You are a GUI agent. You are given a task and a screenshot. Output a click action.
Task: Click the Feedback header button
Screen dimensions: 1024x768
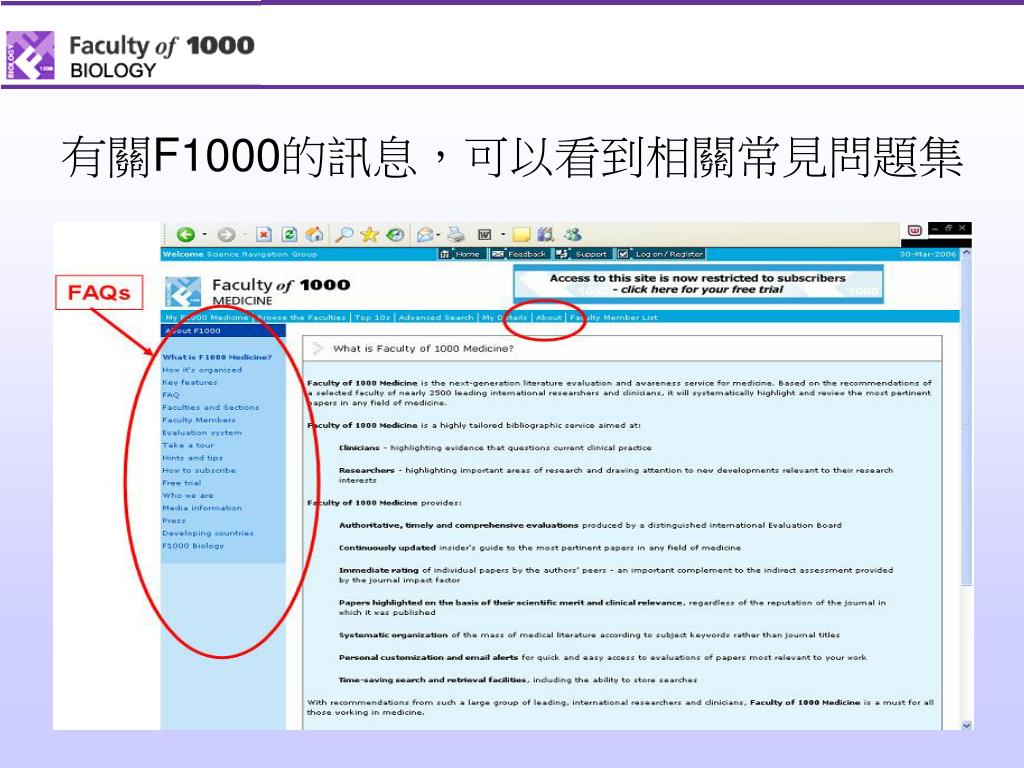click(x=519, y=254)
